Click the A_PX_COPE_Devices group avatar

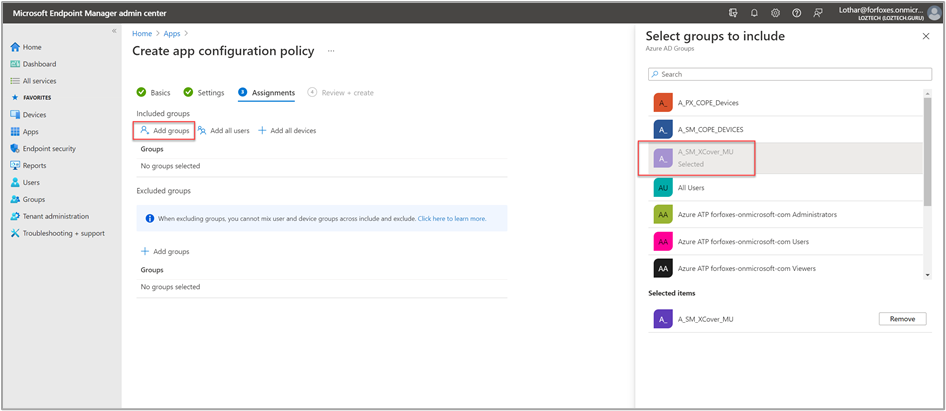coord(662,103)
